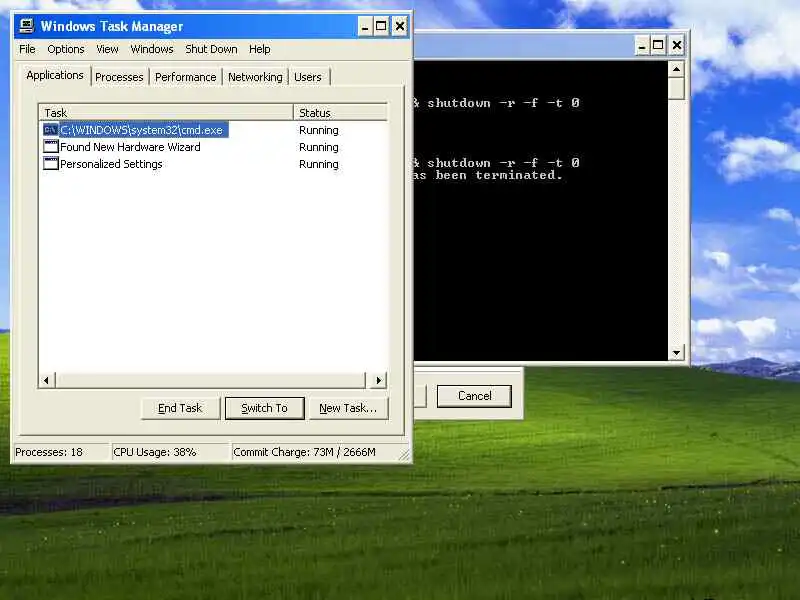Viewport: 800px width, 600px height.
Task: Click command prompt scroll down arrow
Action: [x=677, y=353]
